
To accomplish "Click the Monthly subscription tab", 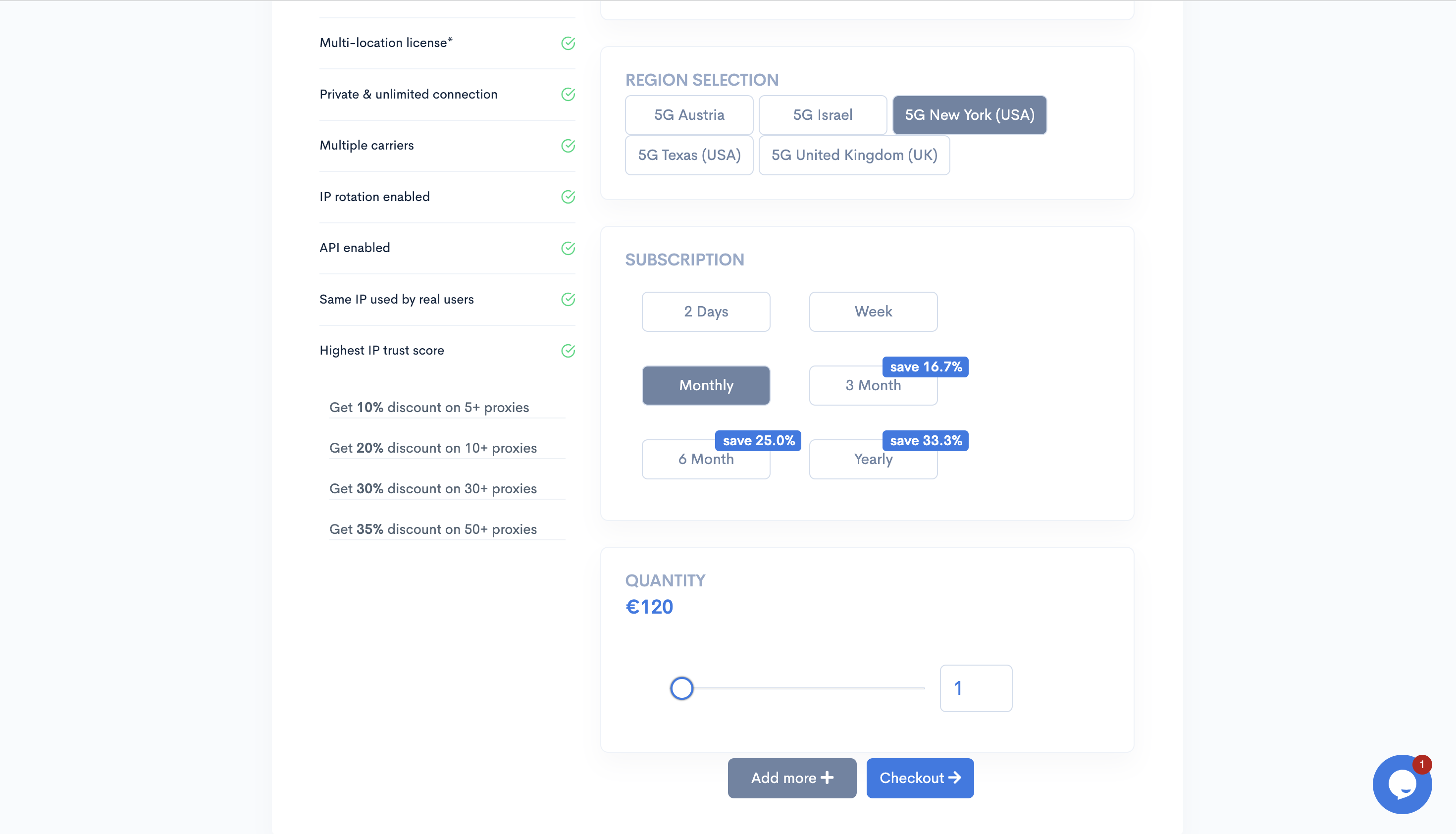I will tap(706, 385).
